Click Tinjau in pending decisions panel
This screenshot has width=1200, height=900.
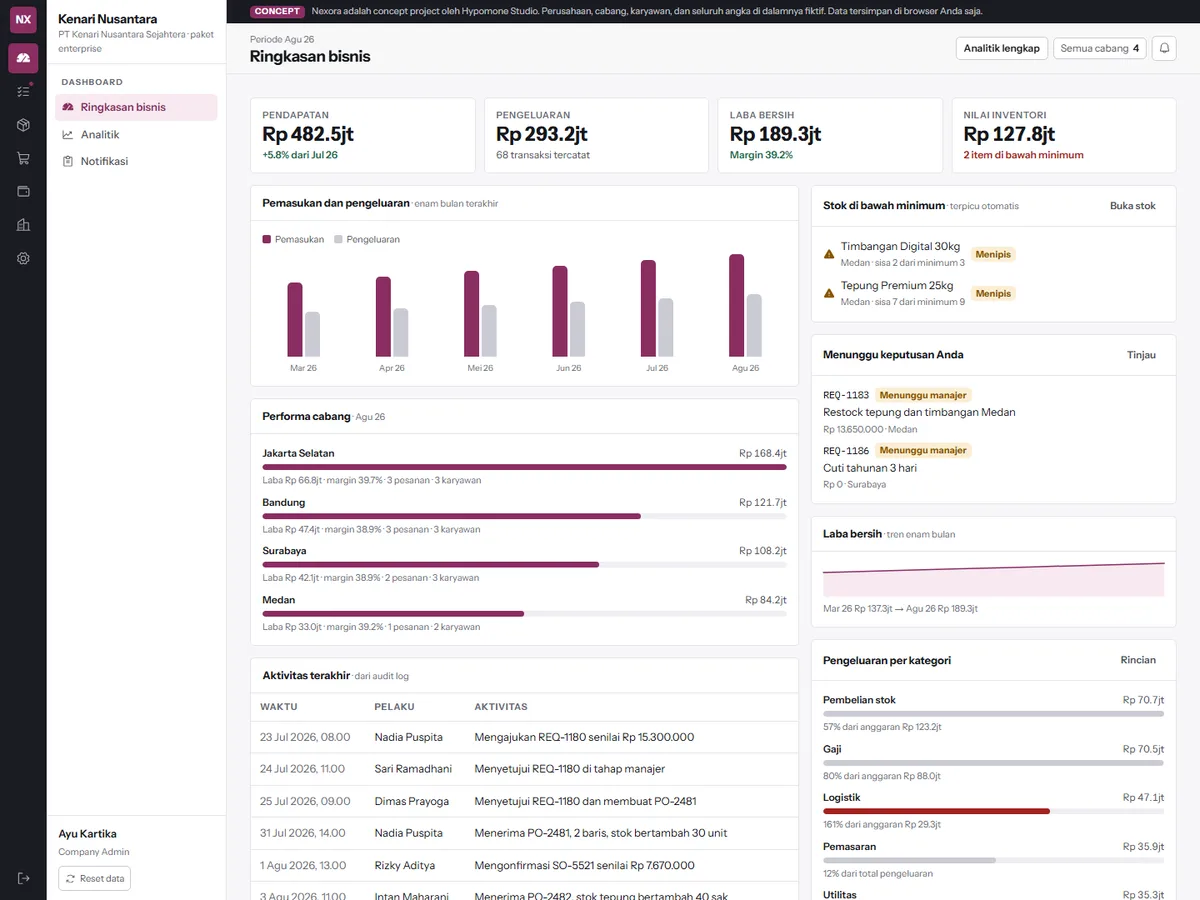[x=1141, y=354]
